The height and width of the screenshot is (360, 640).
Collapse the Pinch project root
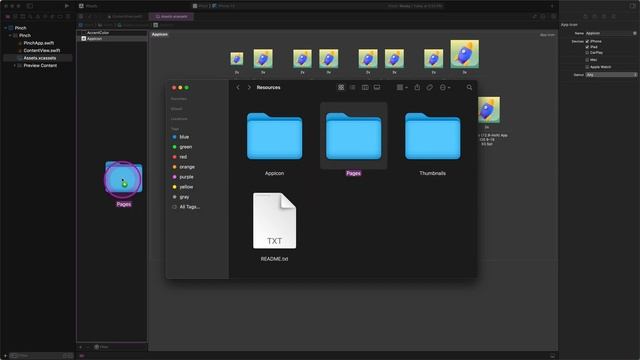pos(5,28)
